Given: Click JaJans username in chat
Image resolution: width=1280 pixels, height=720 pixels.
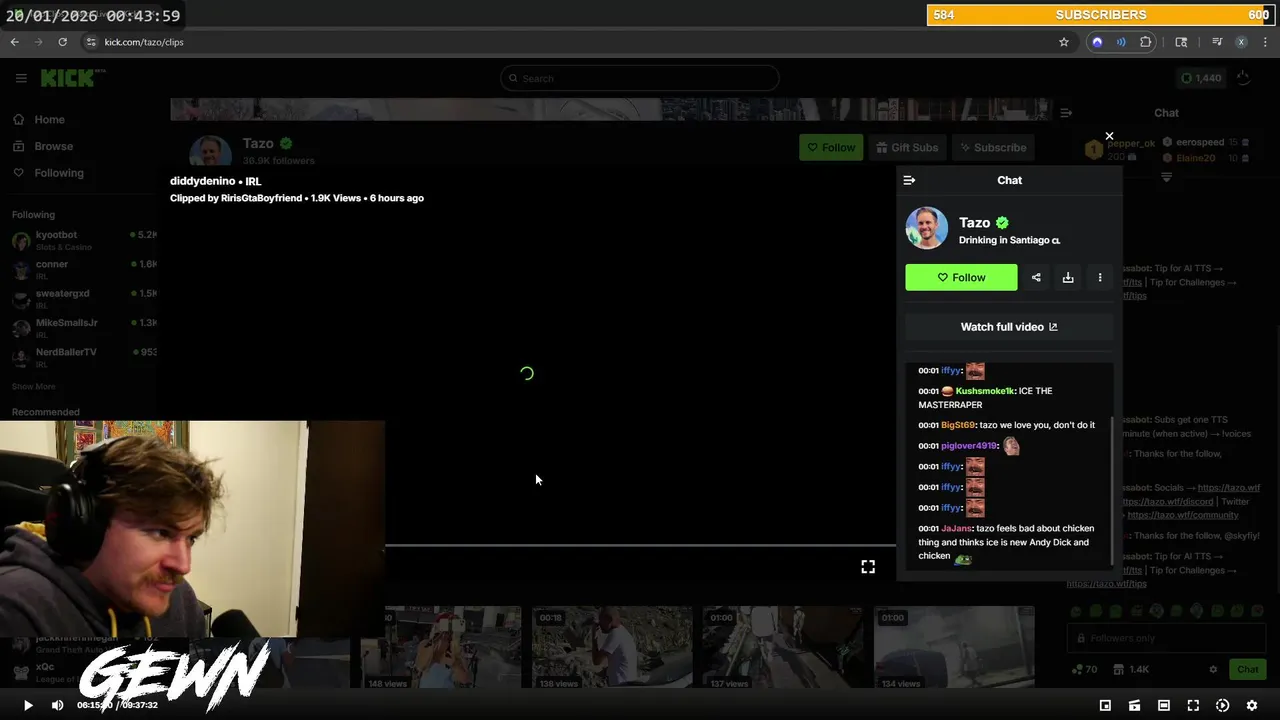Looking at the screenshot, I should [956, 528].
